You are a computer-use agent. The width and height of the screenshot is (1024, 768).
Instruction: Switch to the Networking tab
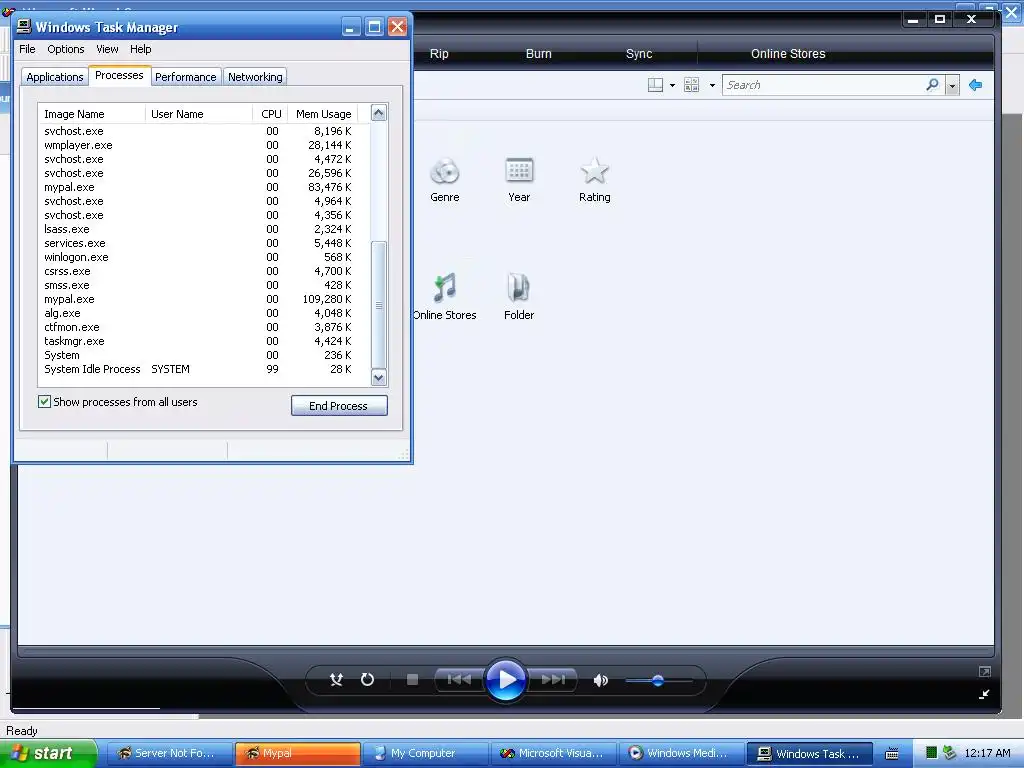255,77
